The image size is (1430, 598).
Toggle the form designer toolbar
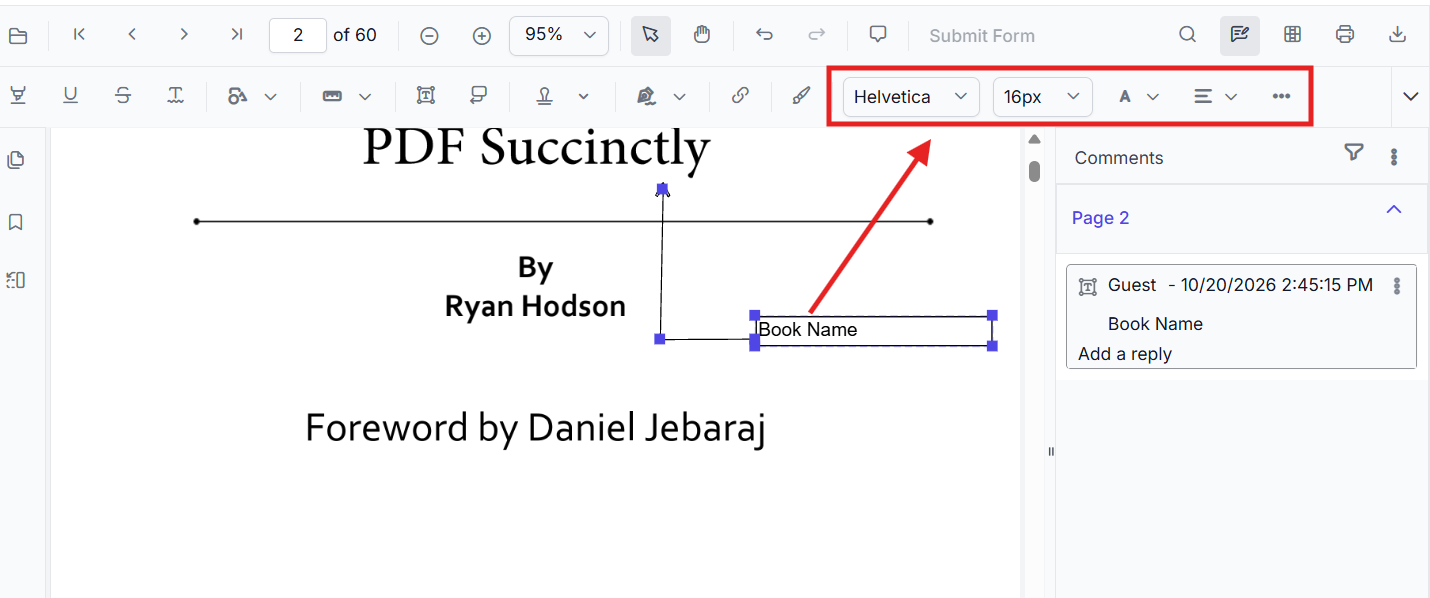pos(1292,35)
